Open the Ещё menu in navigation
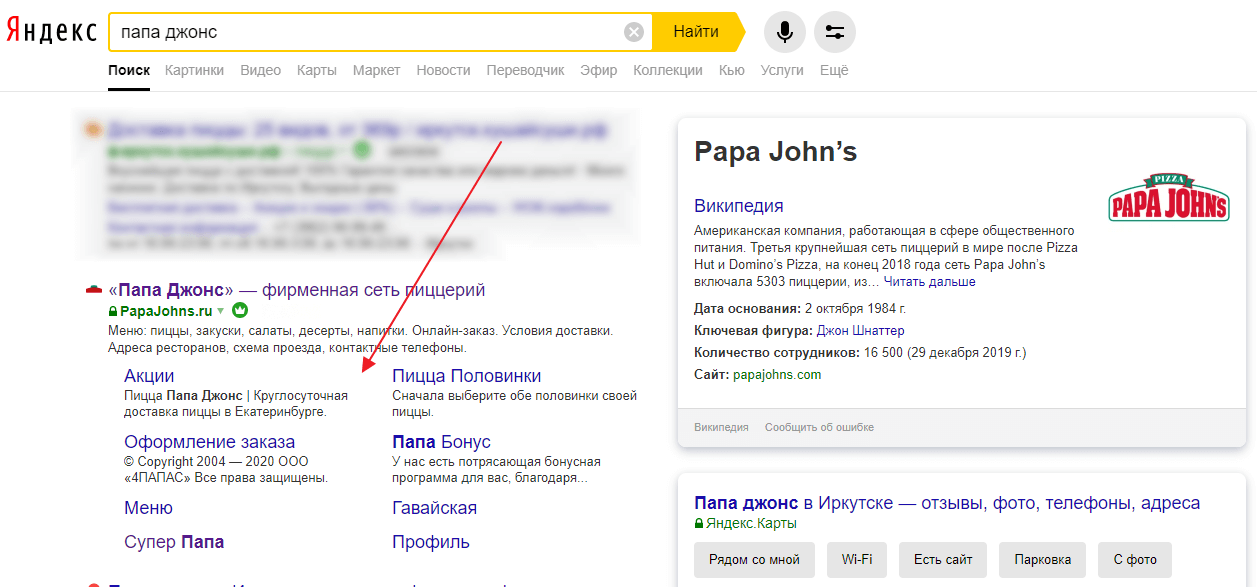This screenshot has width=1257, height=587. (x=833, y=70)
